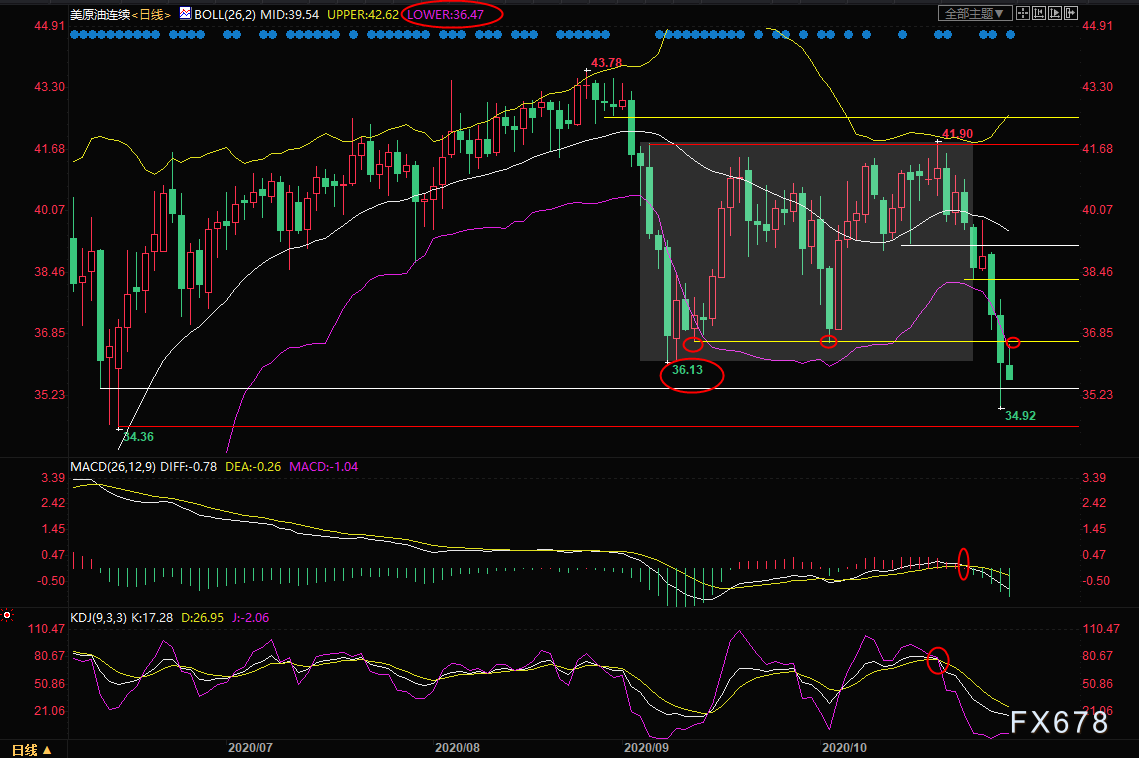The width and height of the screenshot is (1139, 758).
Task: Click the compress chart axis icon
Action: tap(1039, 13)
